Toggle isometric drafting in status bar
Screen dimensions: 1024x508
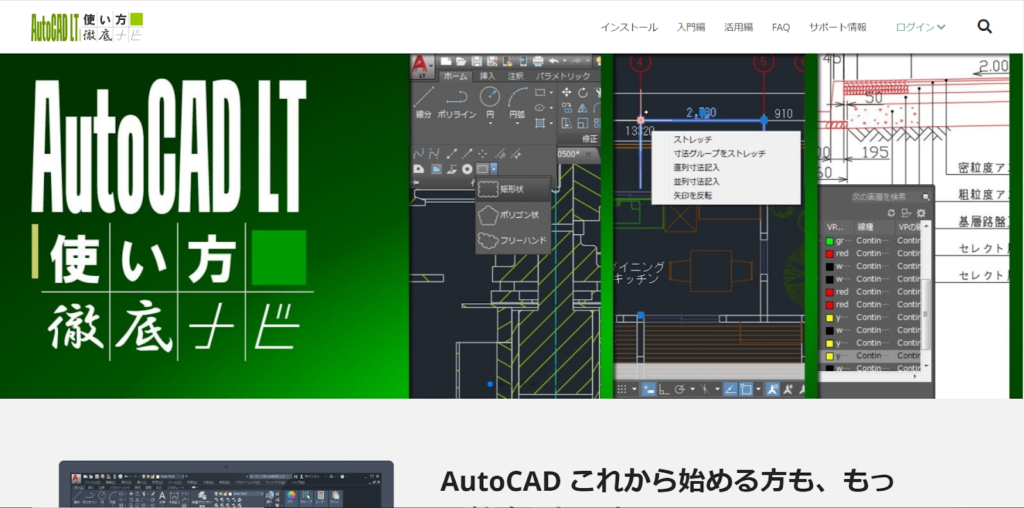705,389
